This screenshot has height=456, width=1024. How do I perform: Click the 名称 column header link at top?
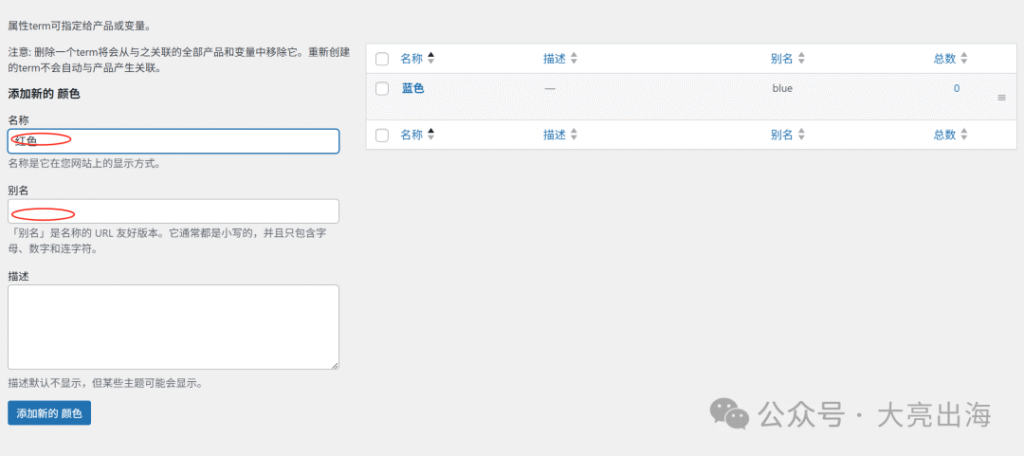[411, 59]
